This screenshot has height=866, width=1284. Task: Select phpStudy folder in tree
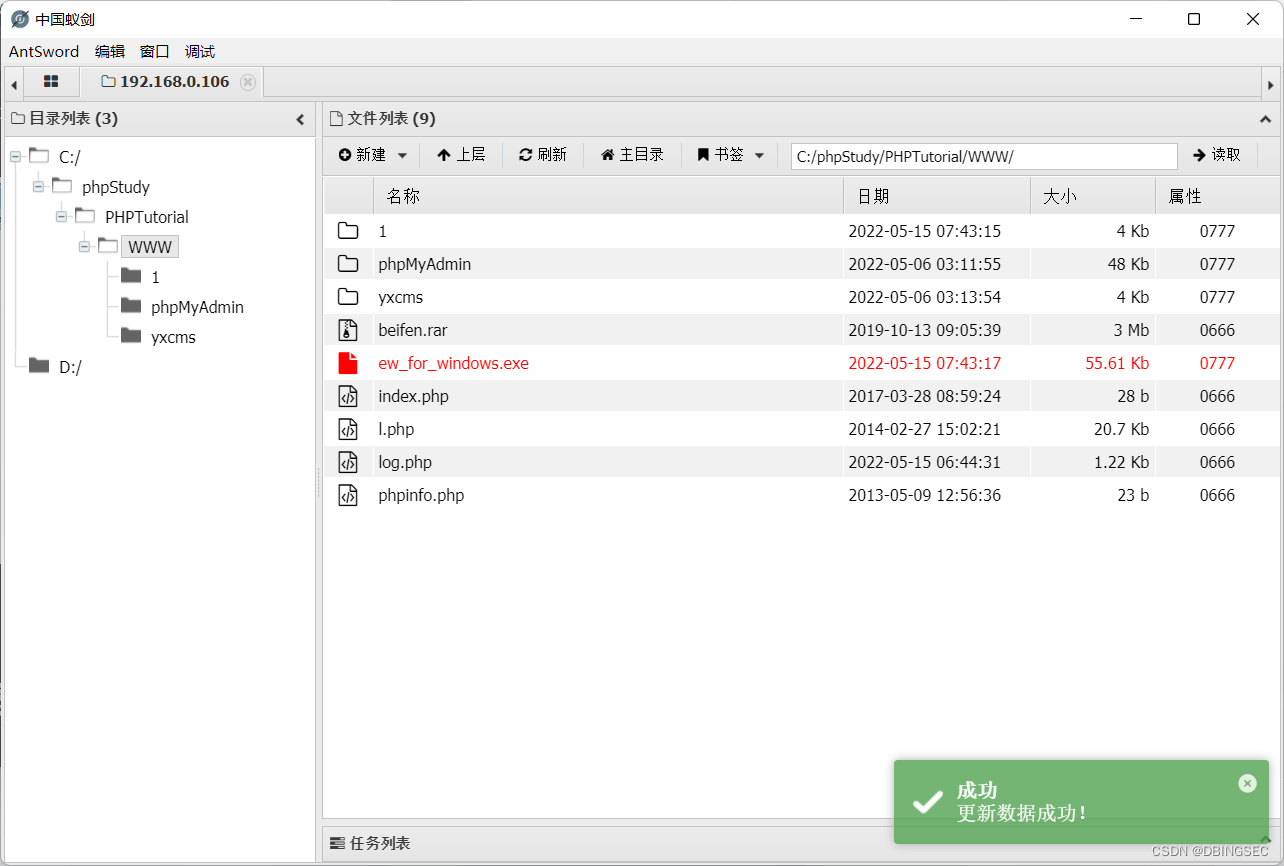coord(116,187)
